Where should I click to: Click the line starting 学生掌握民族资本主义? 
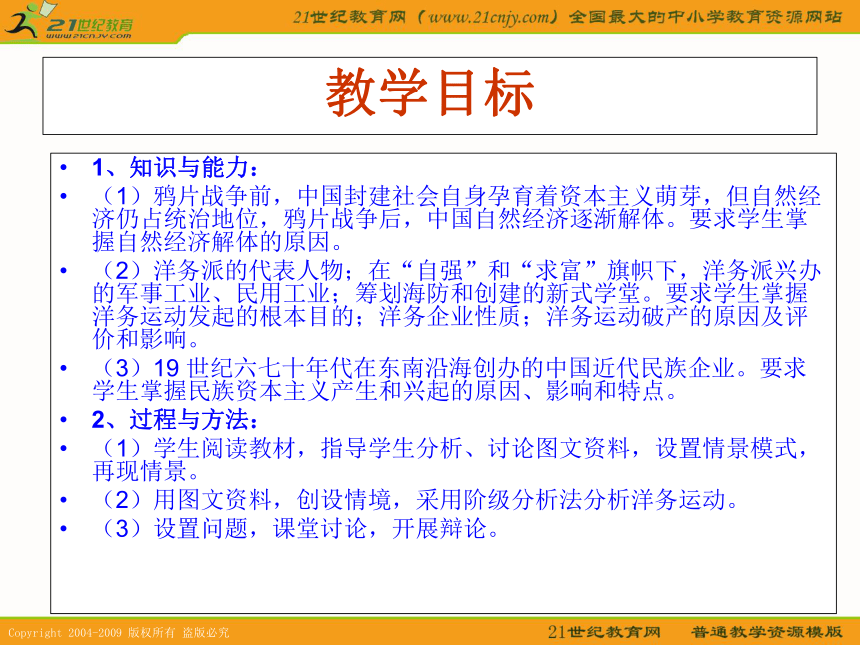(x=386, y=391)
